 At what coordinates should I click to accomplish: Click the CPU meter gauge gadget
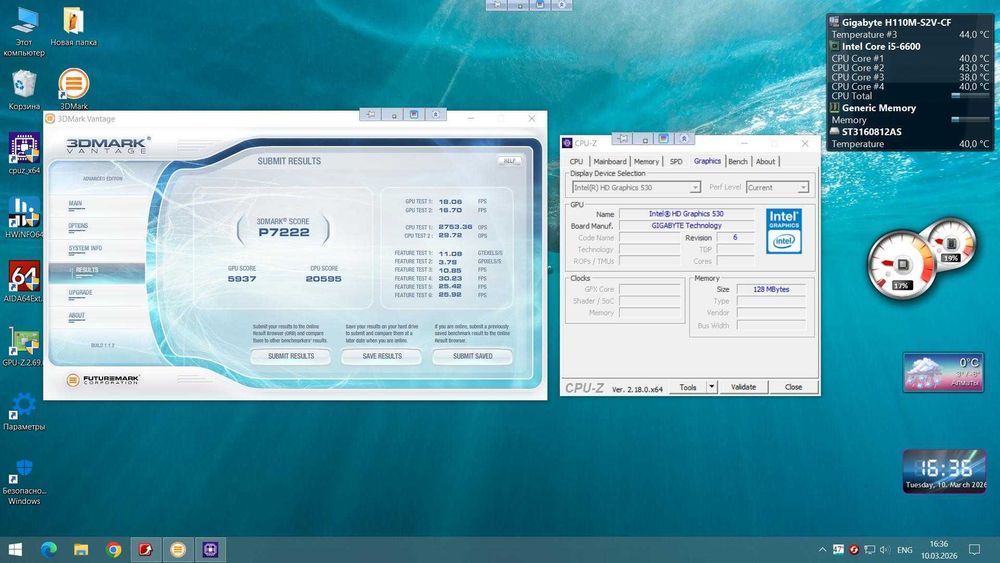click(901, 265)
